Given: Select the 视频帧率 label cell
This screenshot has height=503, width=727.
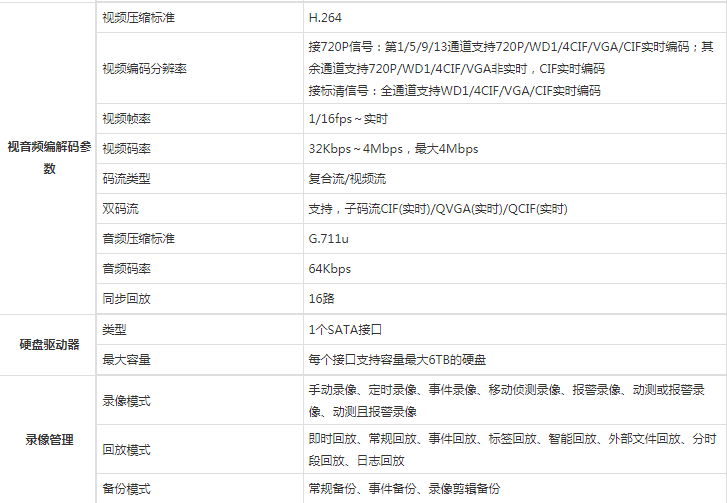Looking at the screenshot, I should (126, 119).
